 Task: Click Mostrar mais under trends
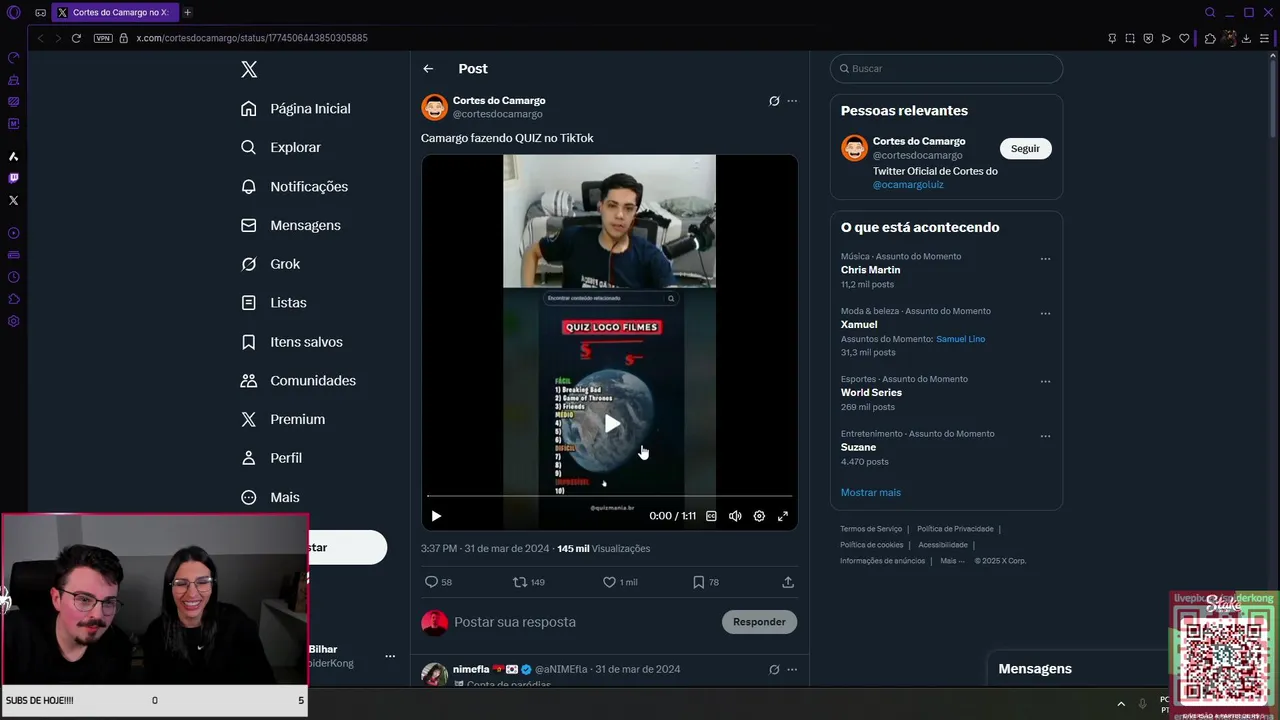coord(870,493)
